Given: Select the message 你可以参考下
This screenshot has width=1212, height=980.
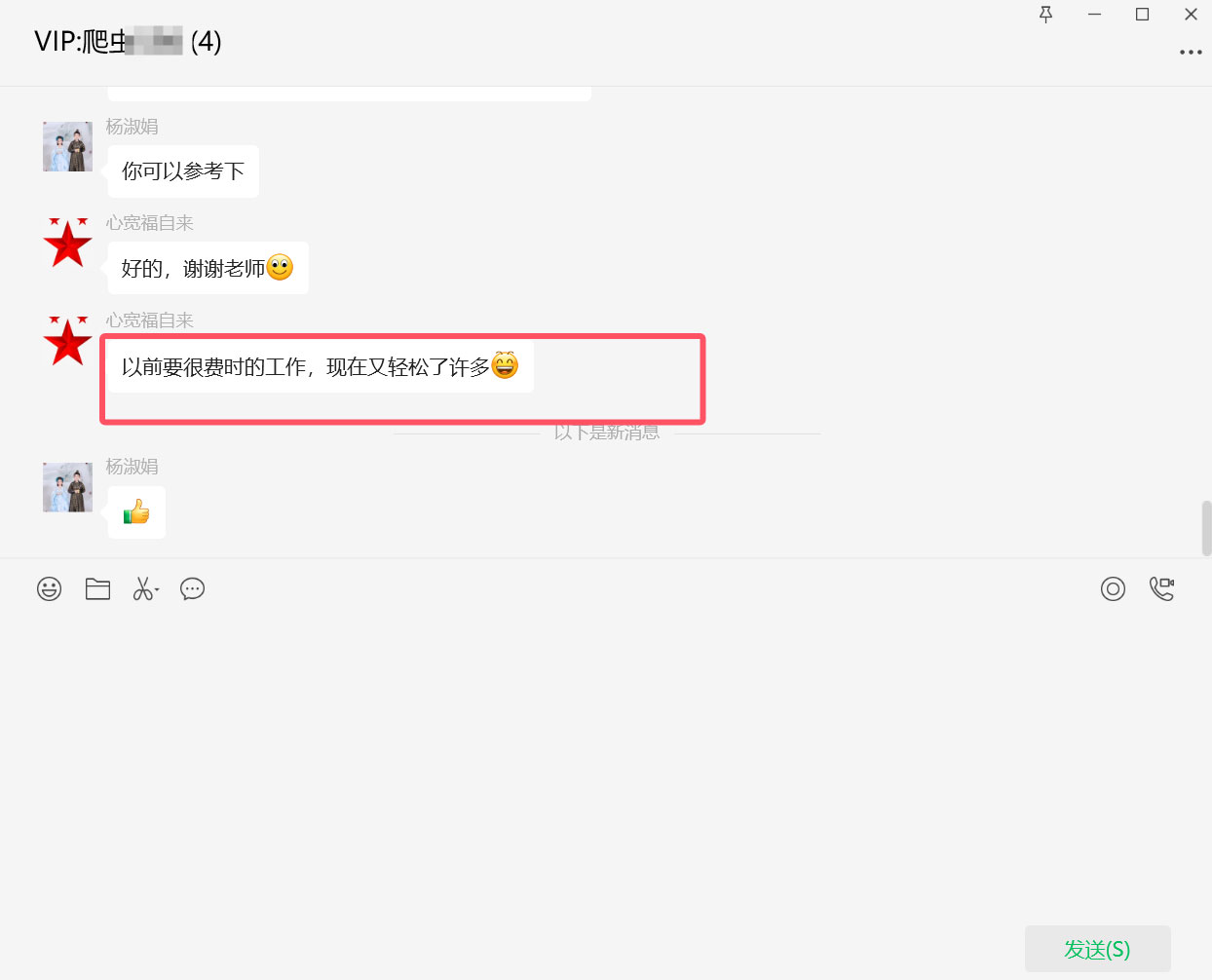Looking at the screenshot, I should (x=183, y=171).
